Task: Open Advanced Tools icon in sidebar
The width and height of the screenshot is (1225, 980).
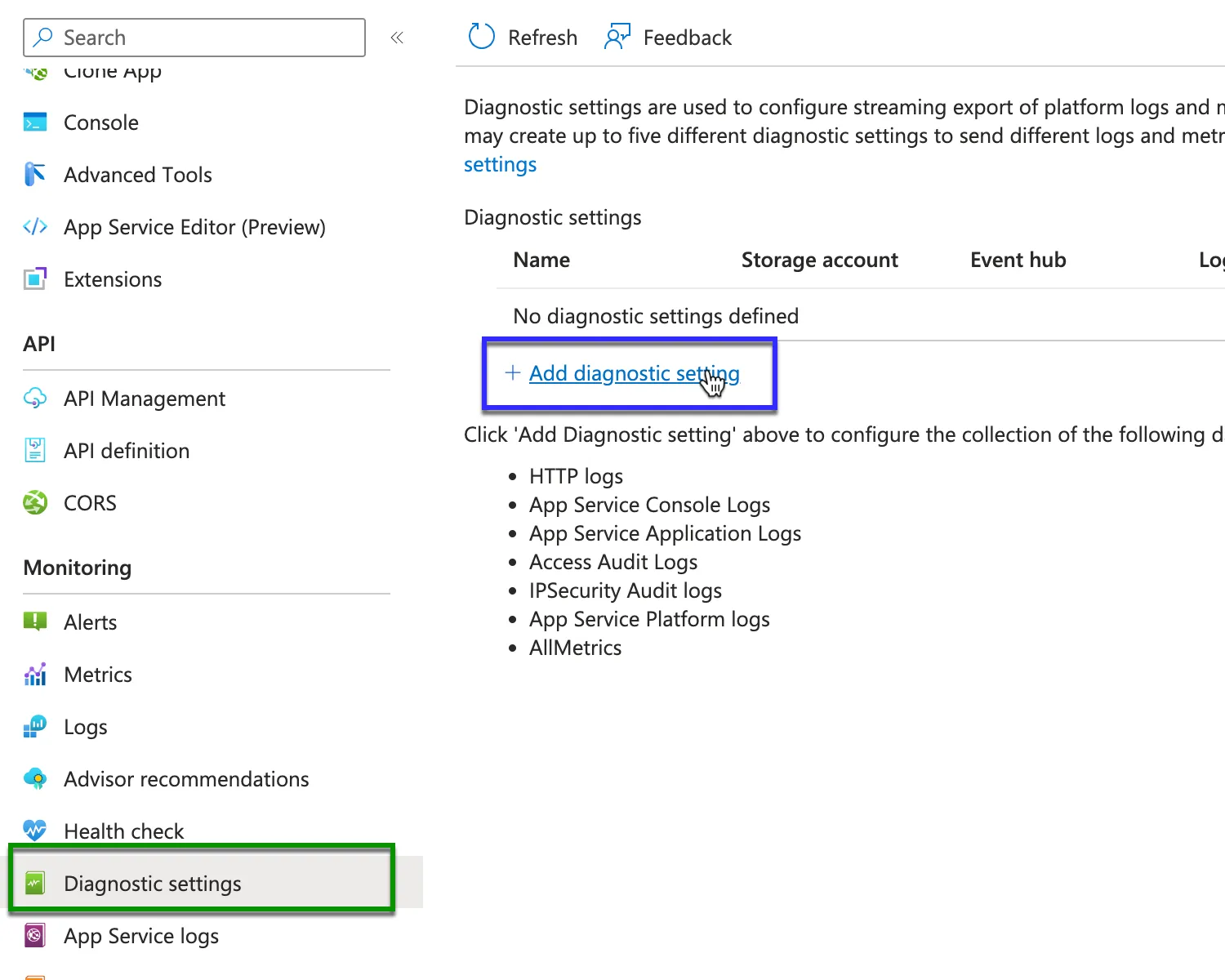Action: pyautogui.click(x=35, y=175)
